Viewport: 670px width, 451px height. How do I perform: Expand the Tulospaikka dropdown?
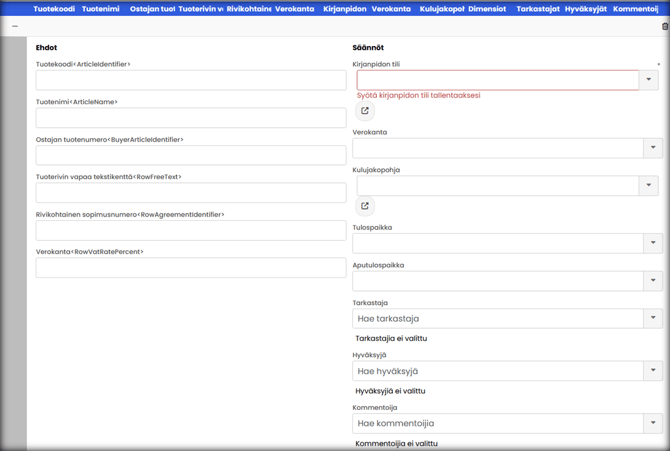[x=653, y=243]
